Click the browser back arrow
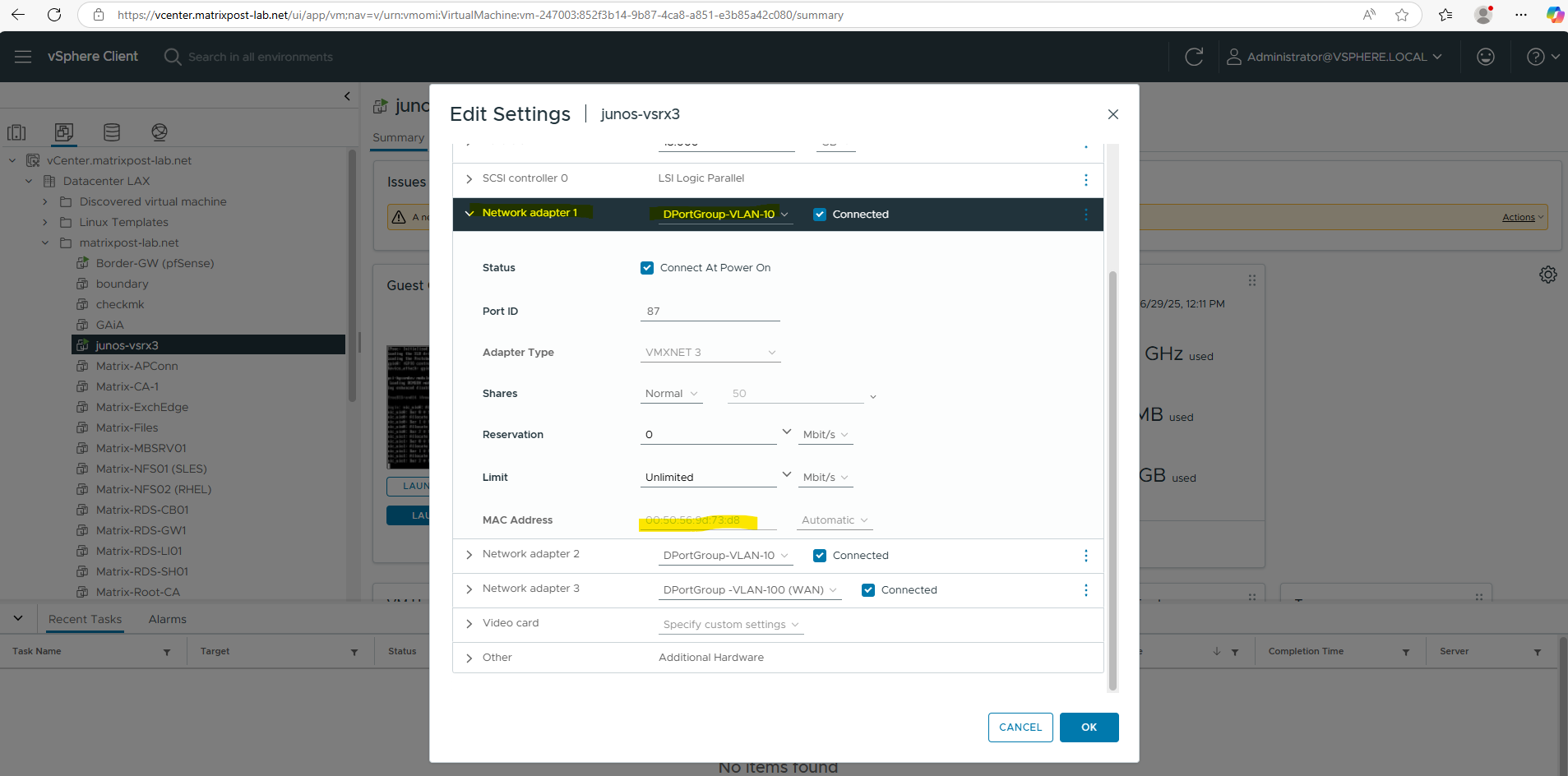Viewport: 1568px width, 776px height. [18, 15]
